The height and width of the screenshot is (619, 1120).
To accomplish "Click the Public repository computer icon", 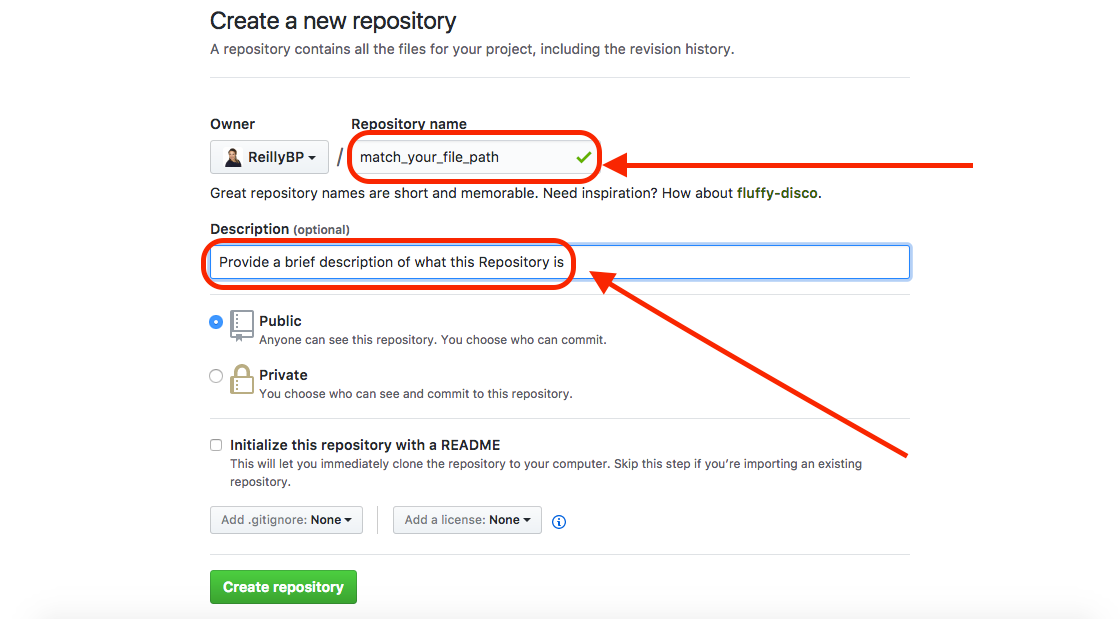I will (240, 323).
